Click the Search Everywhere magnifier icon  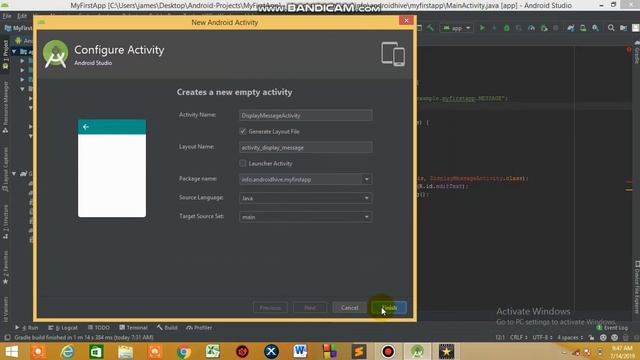[x=611, y=28]
